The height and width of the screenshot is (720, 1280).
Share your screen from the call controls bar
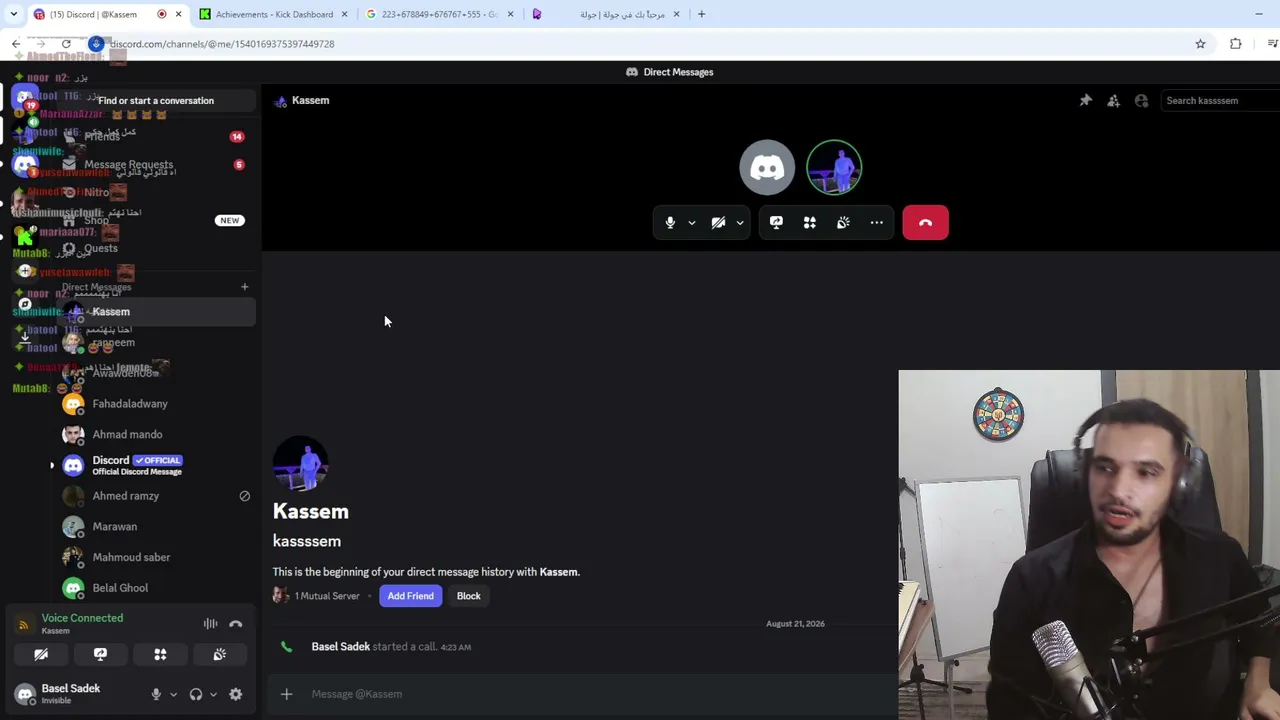776,222
